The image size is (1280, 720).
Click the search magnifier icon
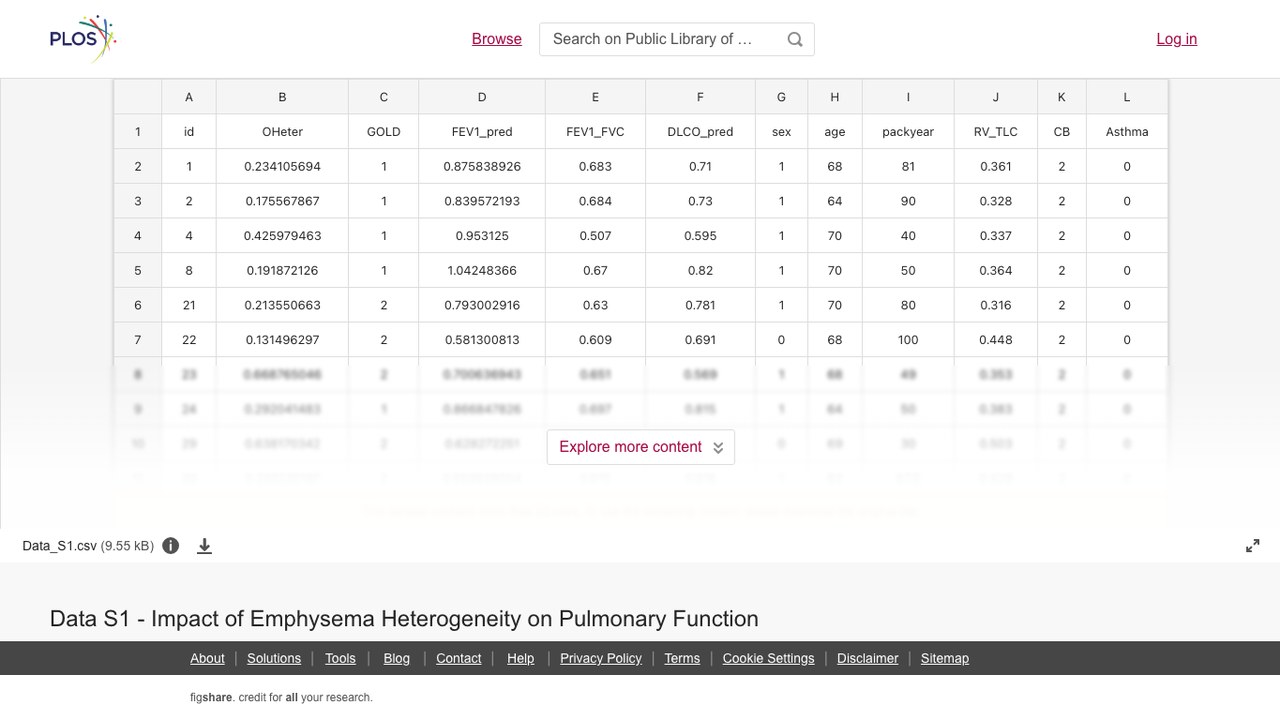pos(795,39)
